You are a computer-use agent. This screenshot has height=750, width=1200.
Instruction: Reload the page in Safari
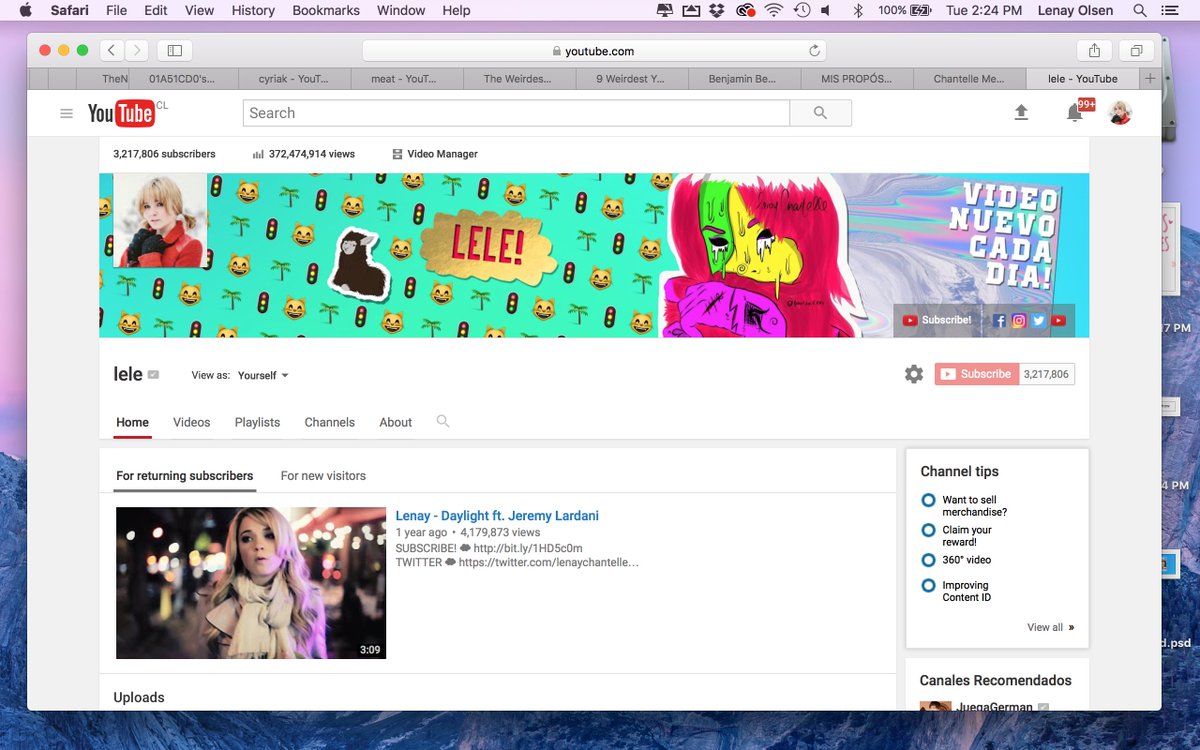point(814,51)
